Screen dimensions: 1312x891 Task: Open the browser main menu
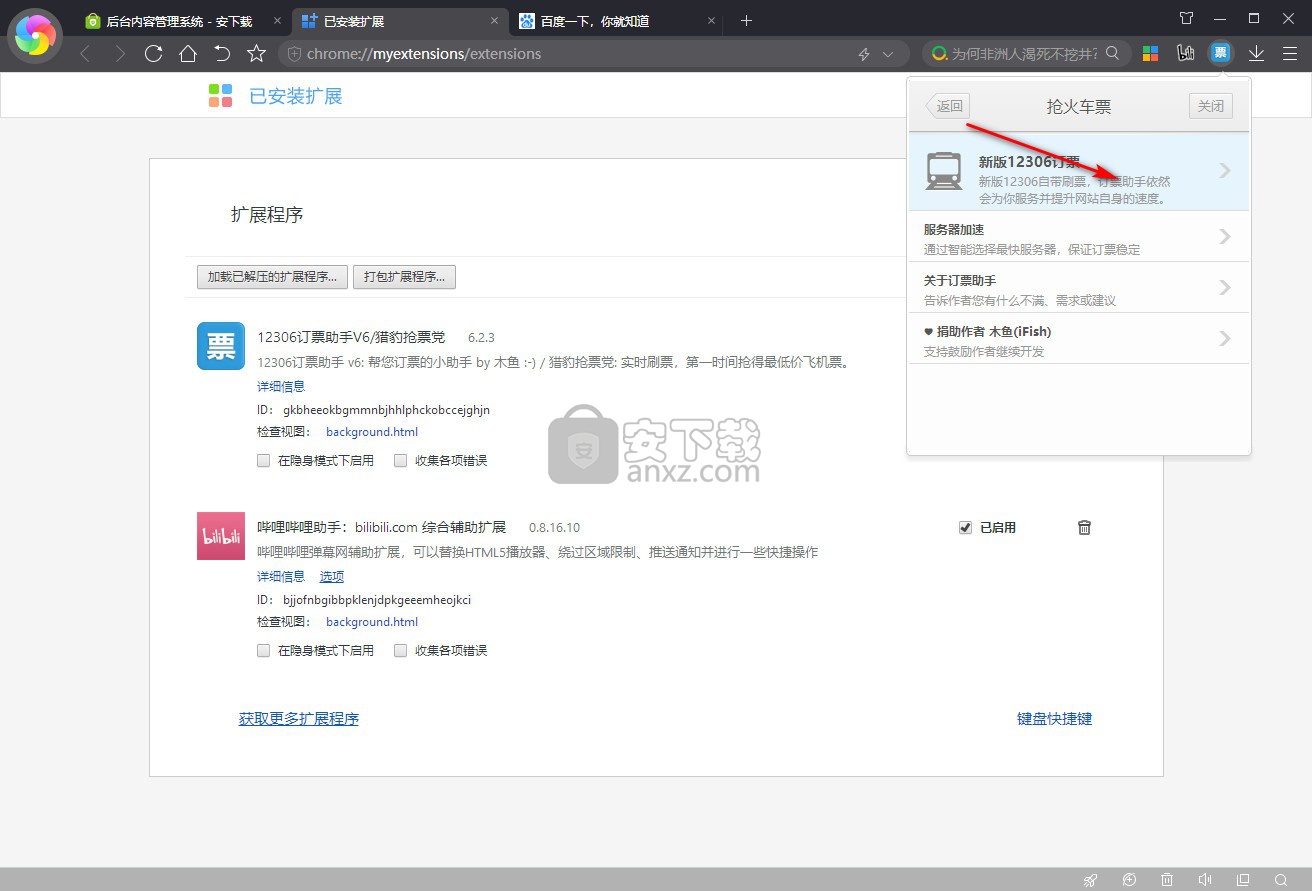[x=1290, y=54]
